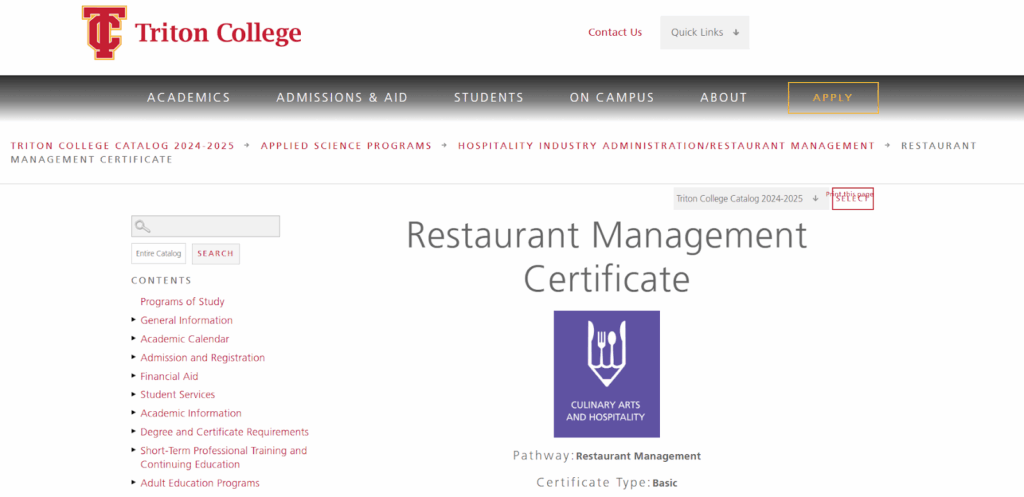Screen dimensions: 1024x497
Task: Open the Academic Information link
Action: point(191,413)
